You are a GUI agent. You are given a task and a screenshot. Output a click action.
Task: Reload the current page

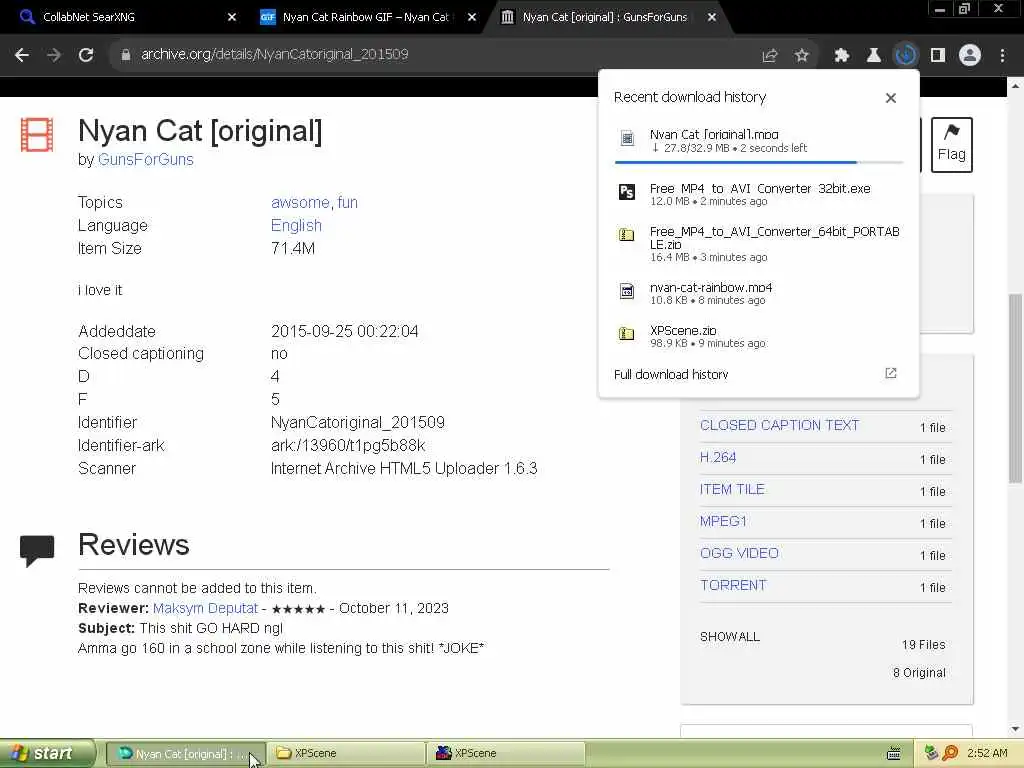pyautogui.click(x=86, y=55)
